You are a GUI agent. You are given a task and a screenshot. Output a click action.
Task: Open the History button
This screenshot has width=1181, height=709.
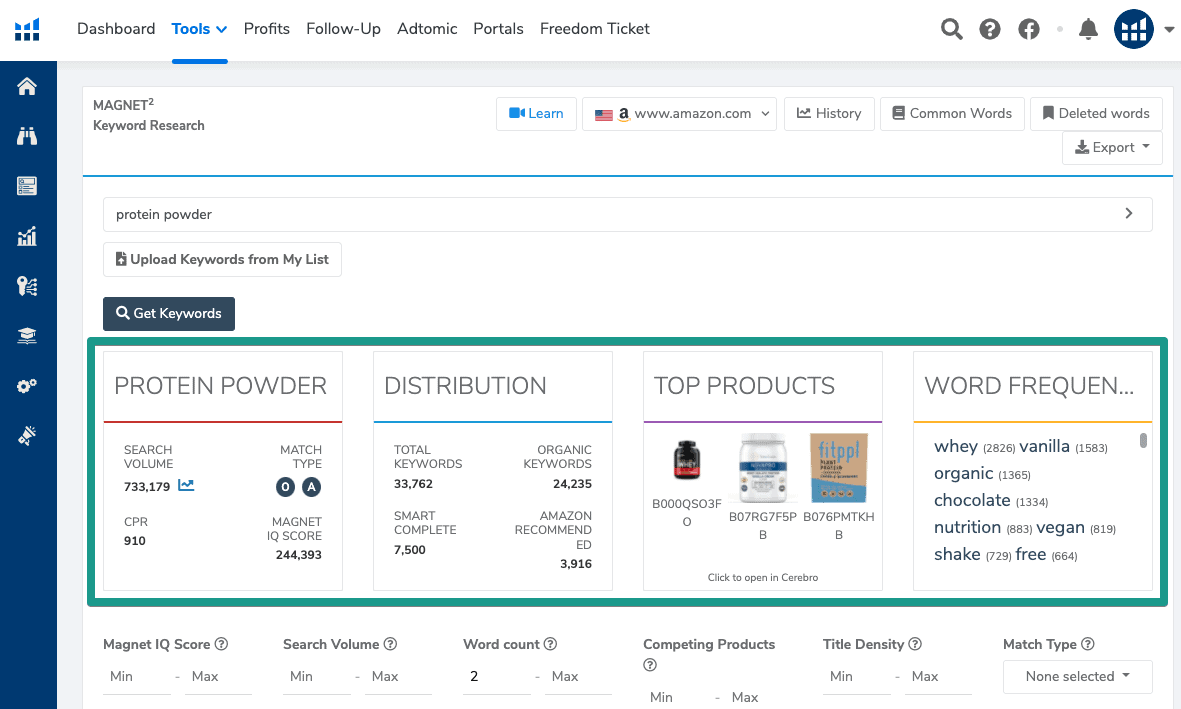pos(829,114)
